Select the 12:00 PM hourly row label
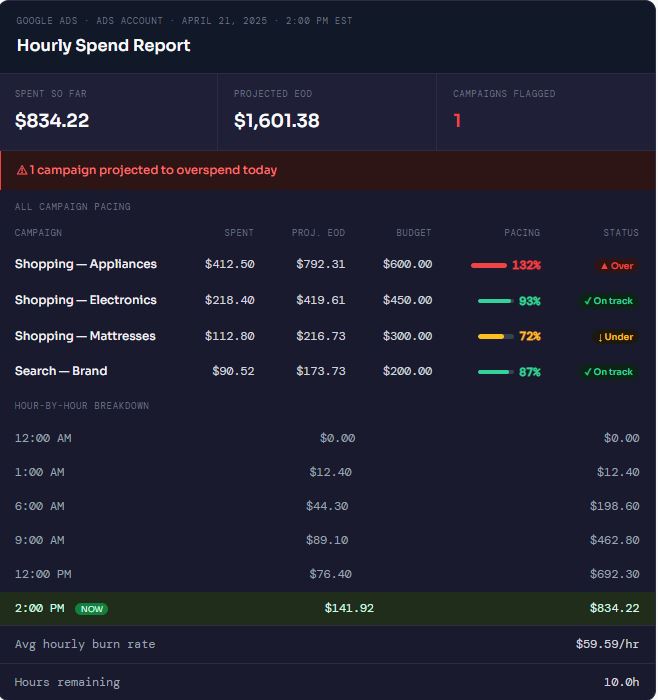 click(43, 574)
